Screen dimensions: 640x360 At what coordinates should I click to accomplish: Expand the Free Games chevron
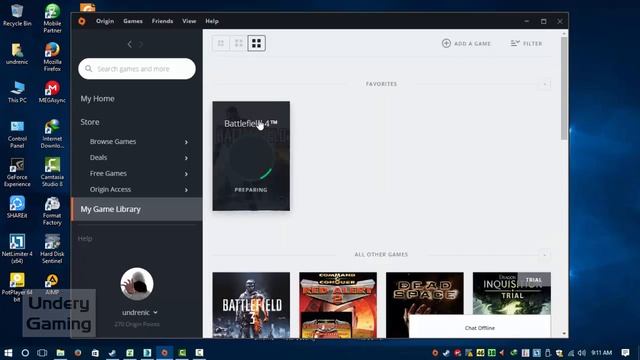186,174
